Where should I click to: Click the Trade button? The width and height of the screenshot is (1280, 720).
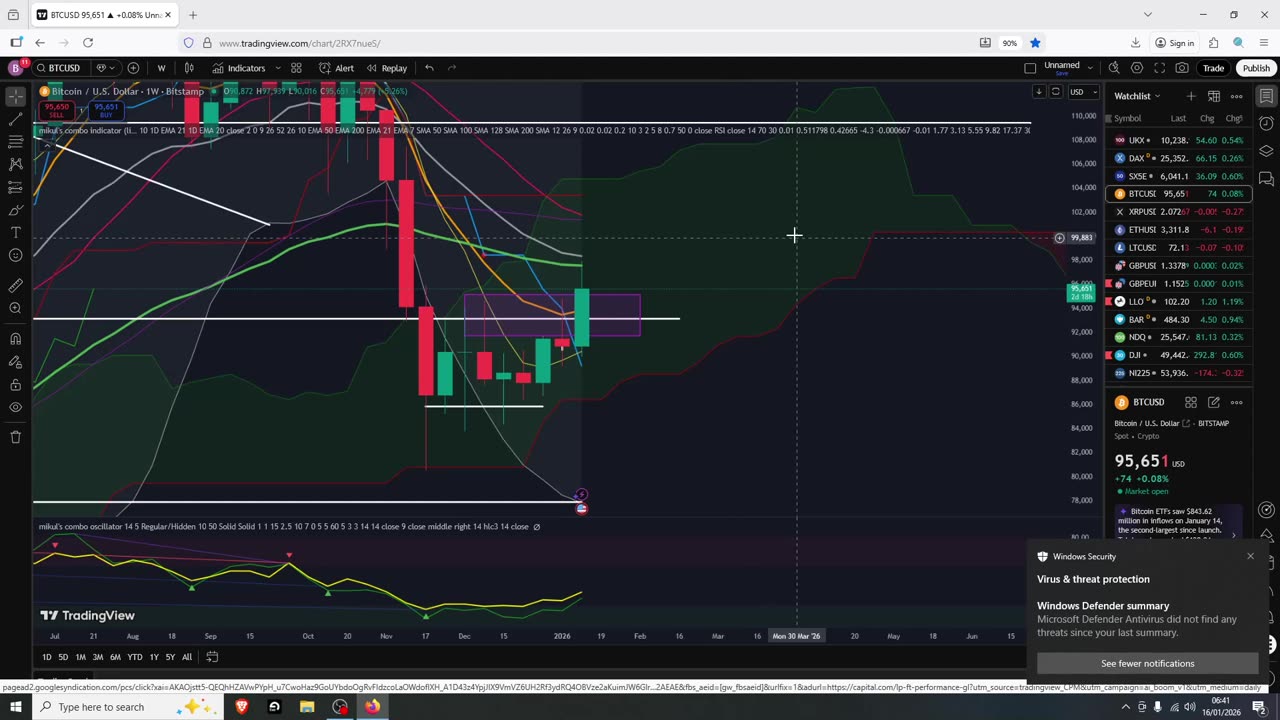[x=1213, y=68]
